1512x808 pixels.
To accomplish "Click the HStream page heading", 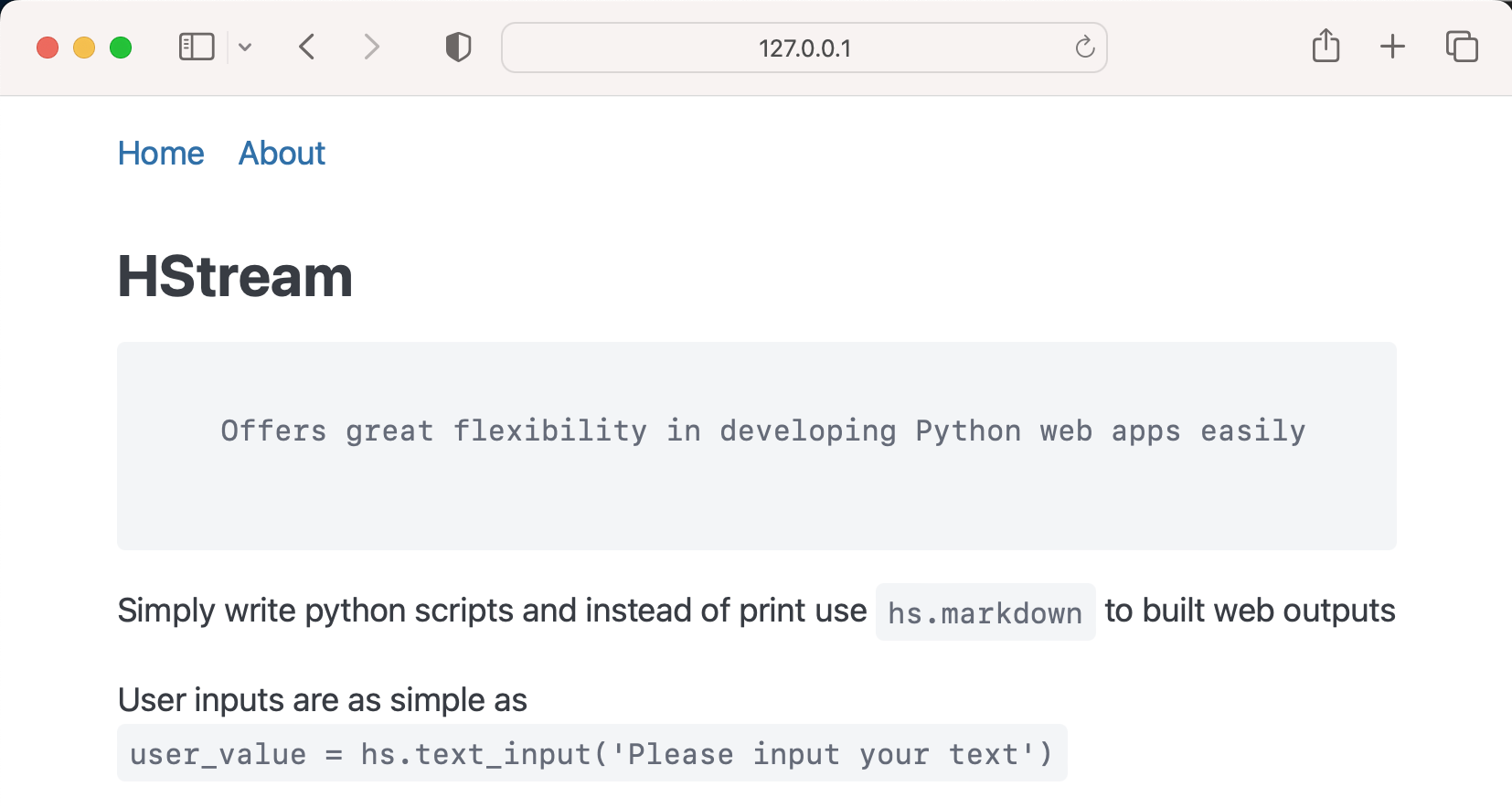I will pos(235,276).
